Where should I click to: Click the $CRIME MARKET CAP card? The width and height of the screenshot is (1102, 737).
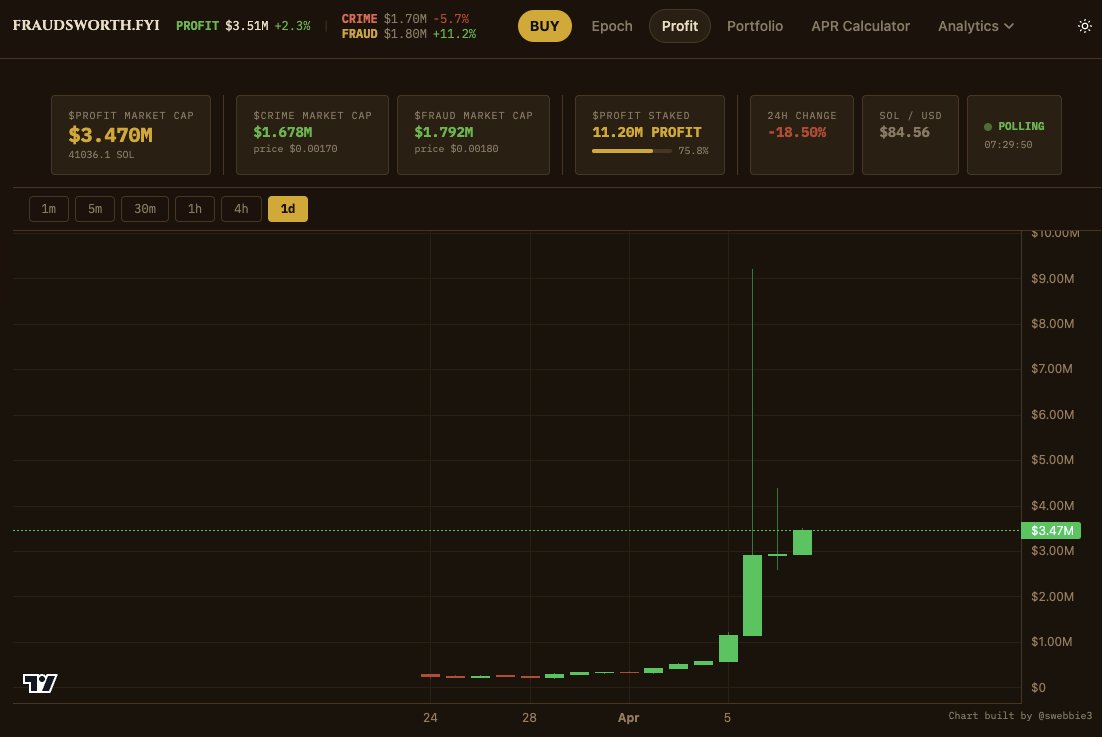(x=312, y=135)
